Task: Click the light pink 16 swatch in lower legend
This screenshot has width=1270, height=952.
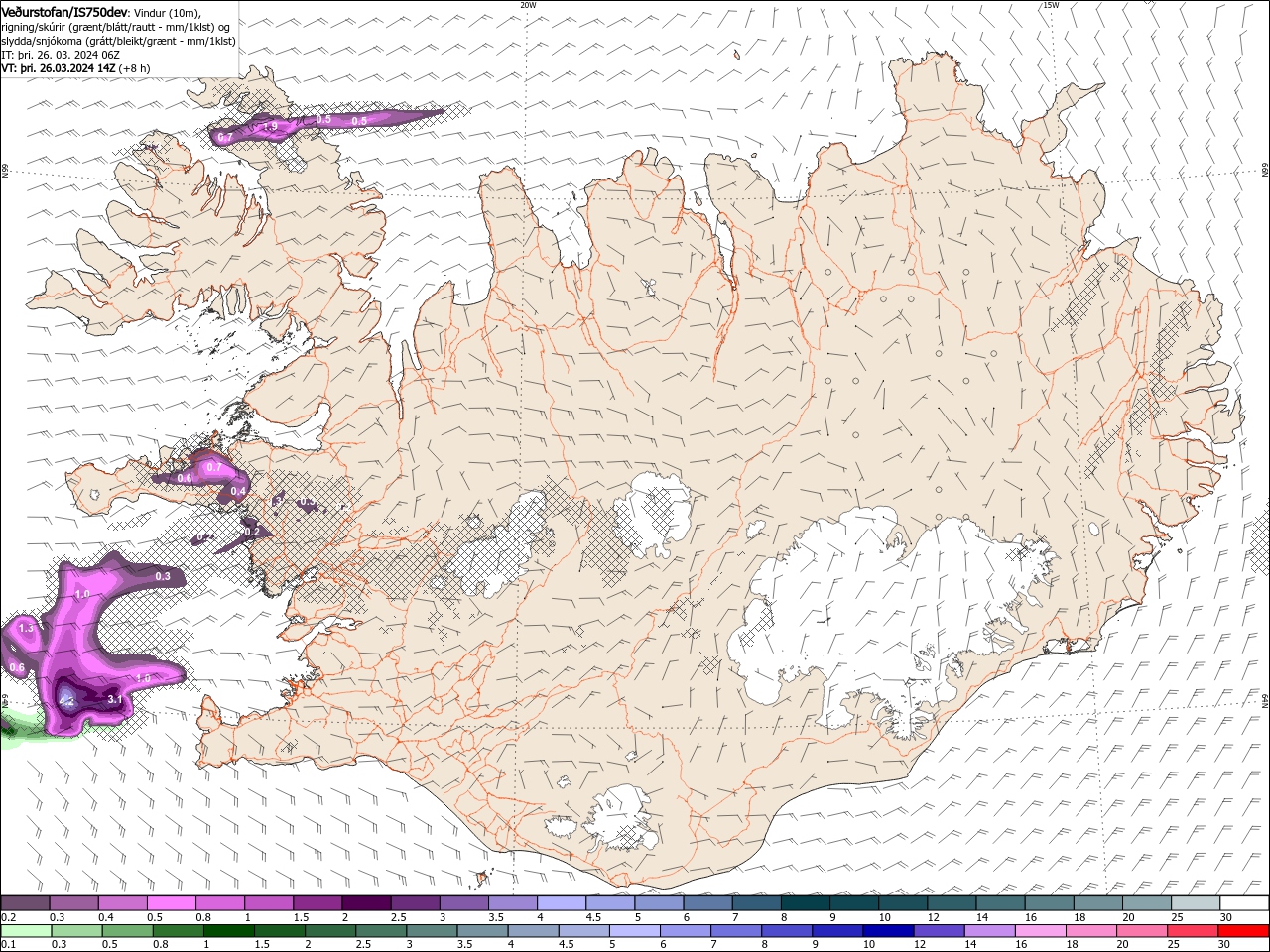Action: pyautogui.click(x=1040, y=931)
